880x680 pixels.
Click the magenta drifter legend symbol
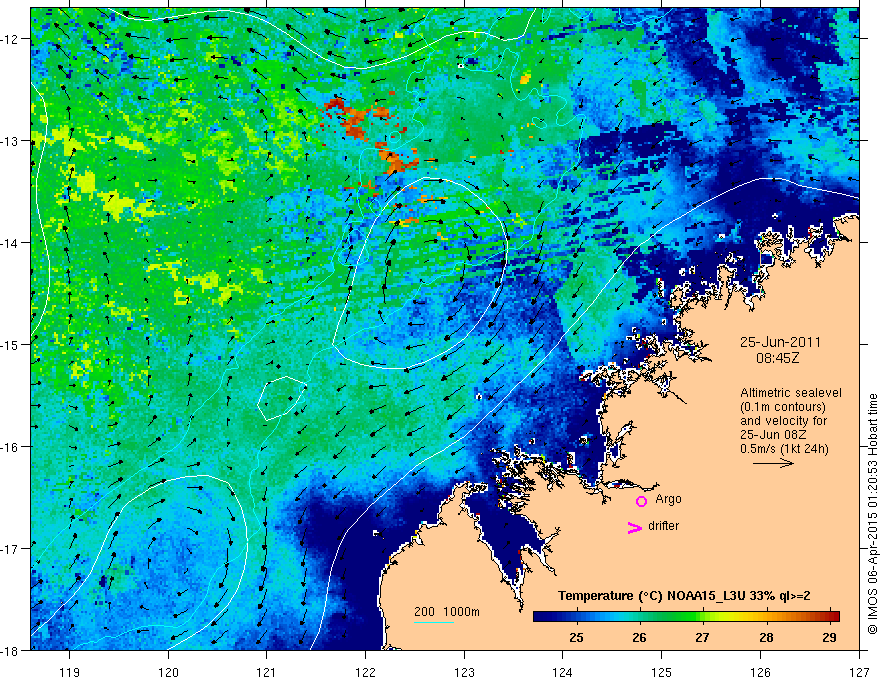tap(635, 527)
